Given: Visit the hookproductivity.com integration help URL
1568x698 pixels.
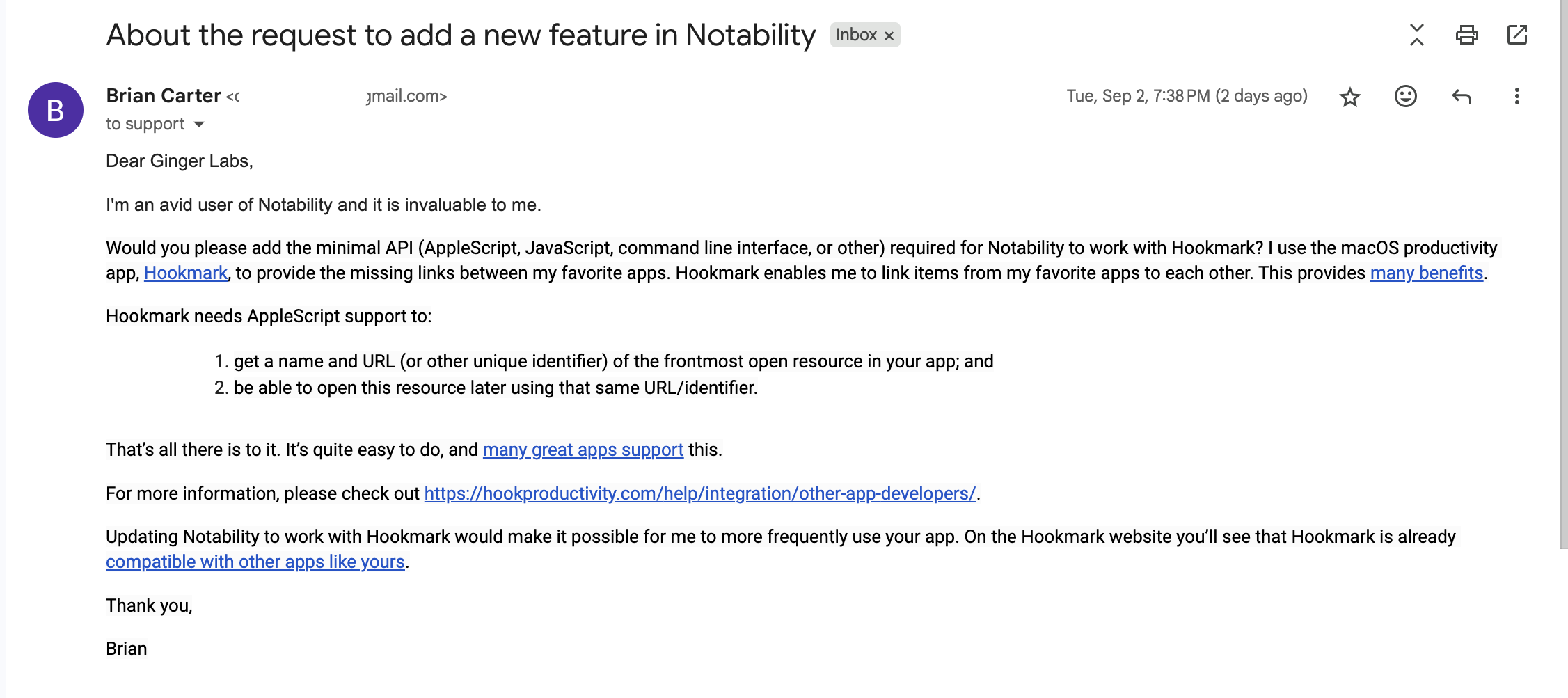Looking at the screenshot, I should [x=699, y=494].
